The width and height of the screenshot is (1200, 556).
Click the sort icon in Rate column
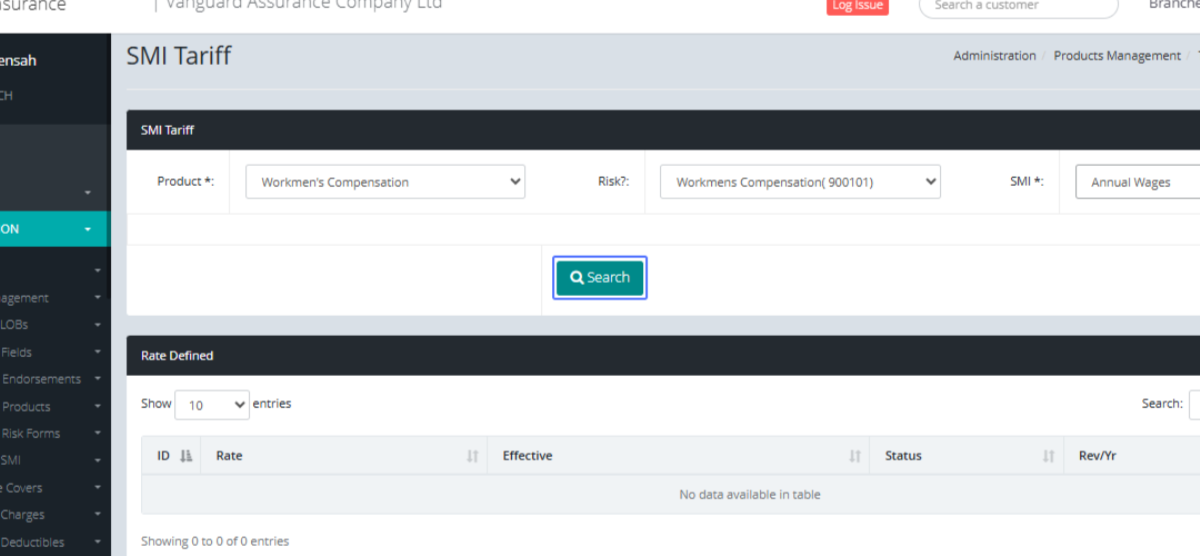tap(472, 456)
